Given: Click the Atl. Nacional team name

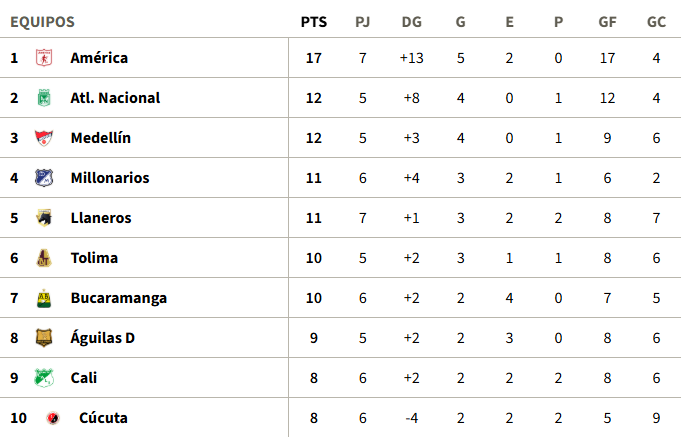Looking at the screenshot, I should [x=115, y=98].
